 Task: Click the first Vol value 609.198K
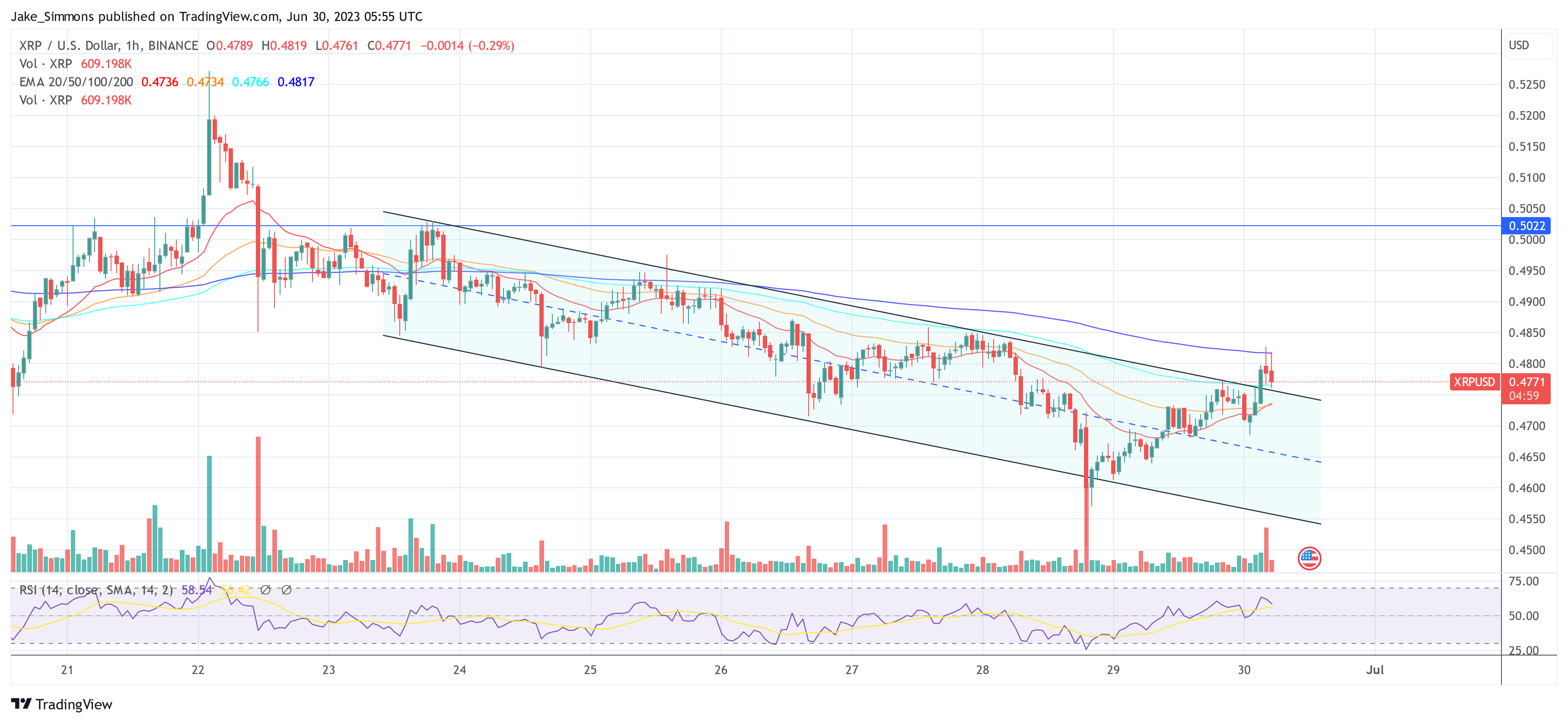point(106,64)
